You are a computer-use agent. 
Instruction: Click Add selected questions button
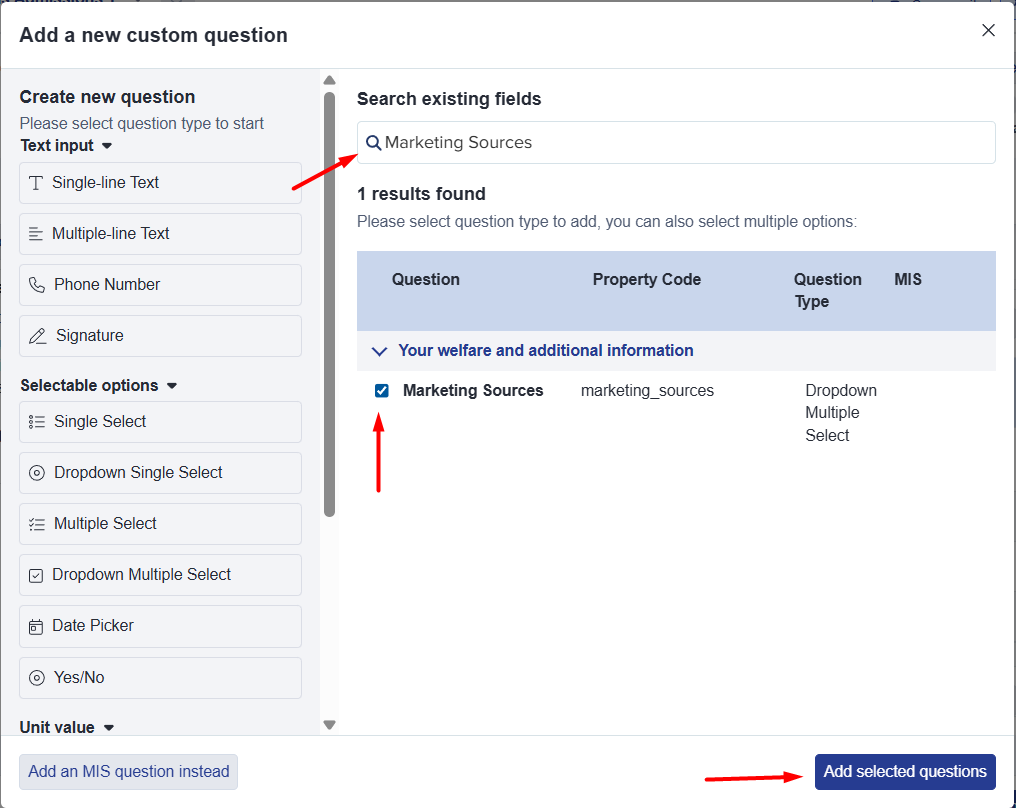tap(905, 772)
